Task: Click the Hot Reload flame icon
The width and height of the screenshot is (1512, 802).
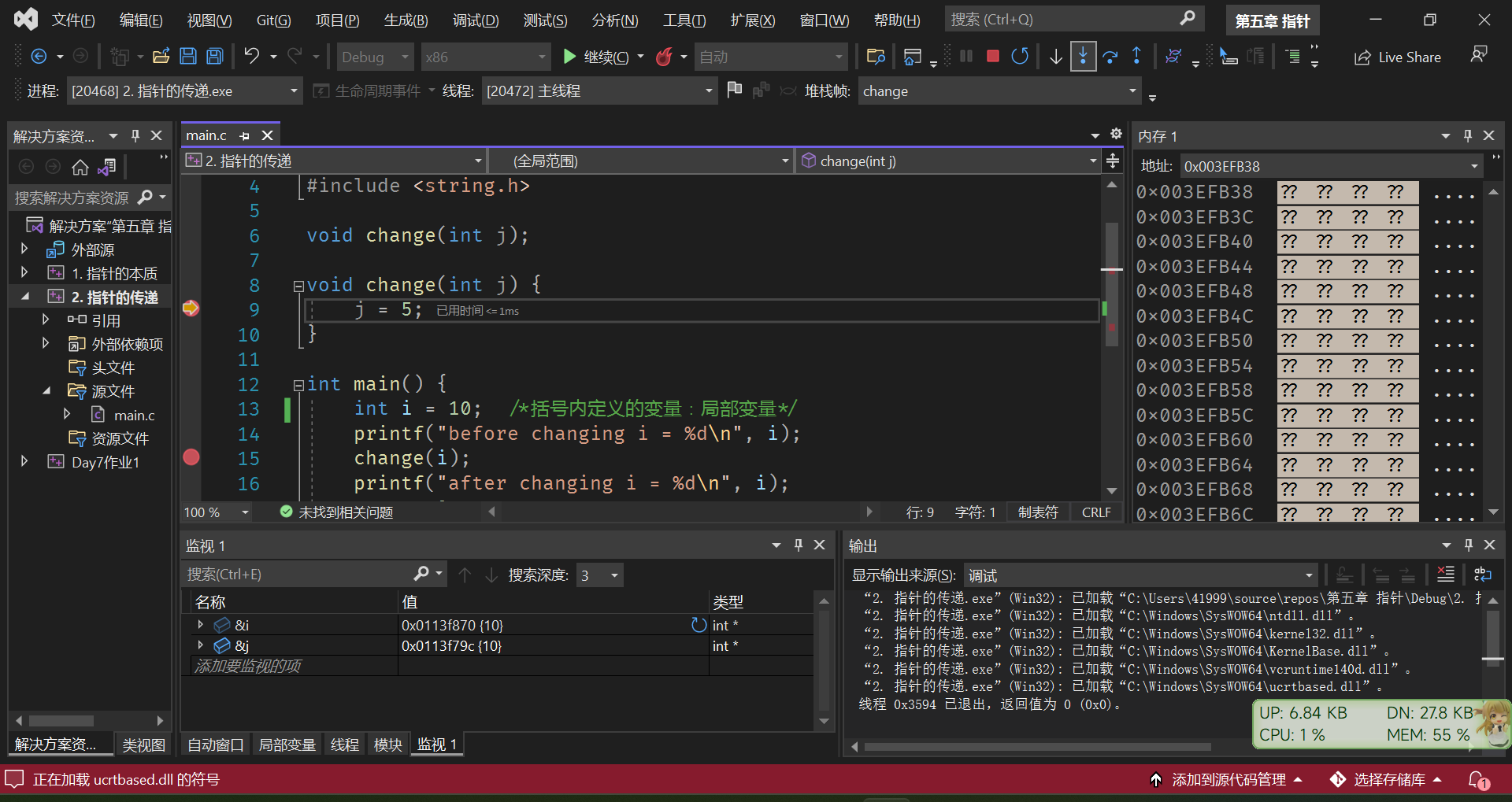Action: tap(664, 57)
